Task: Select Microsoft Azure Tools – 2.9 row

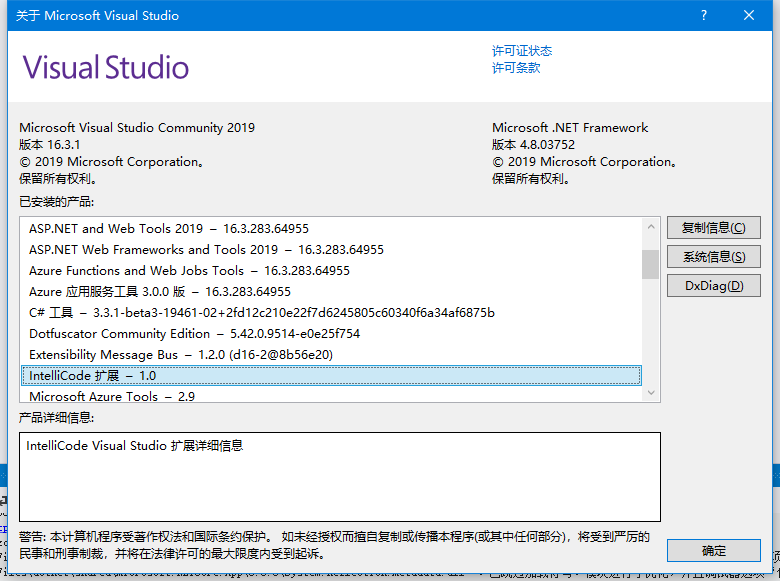Action: [331, 396]
